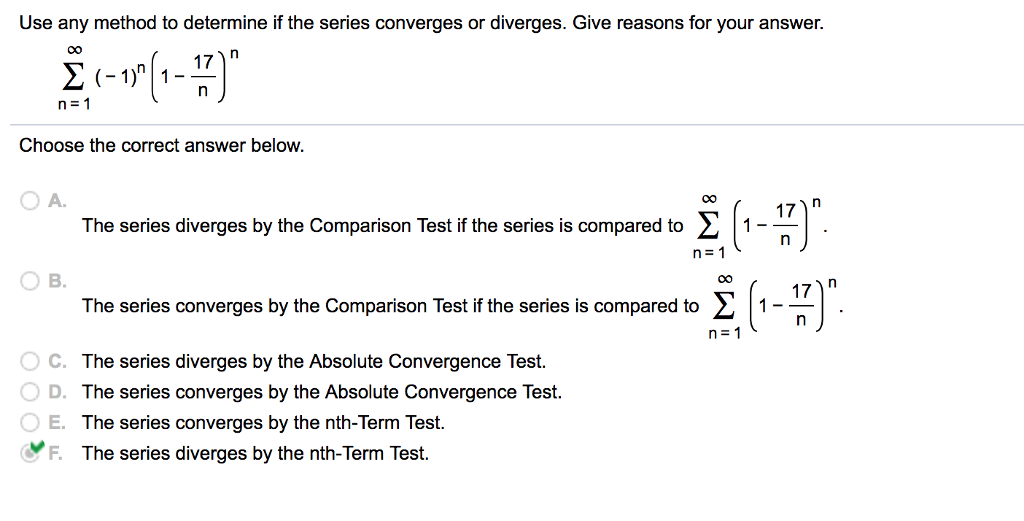Choose the option D radio button
This screenshot has height=521, width=1024.
tap(29, 392)
